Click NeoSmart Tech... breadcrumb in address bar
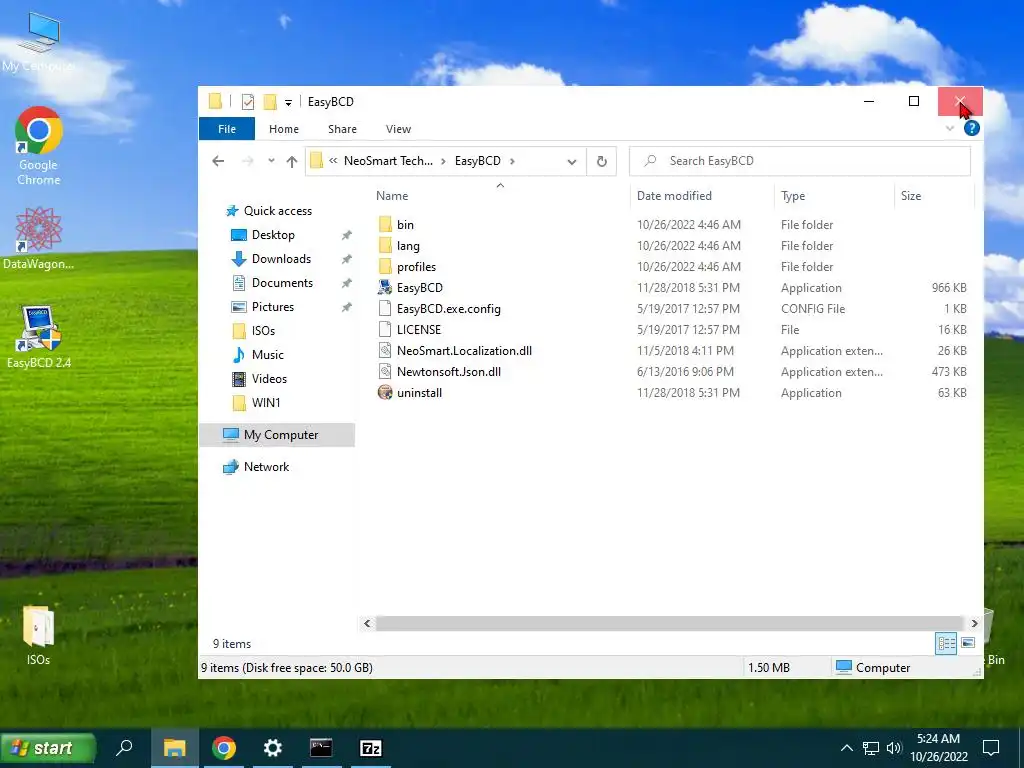The height and width of the screenshot is (768, 1024). [x=388, y=161]
